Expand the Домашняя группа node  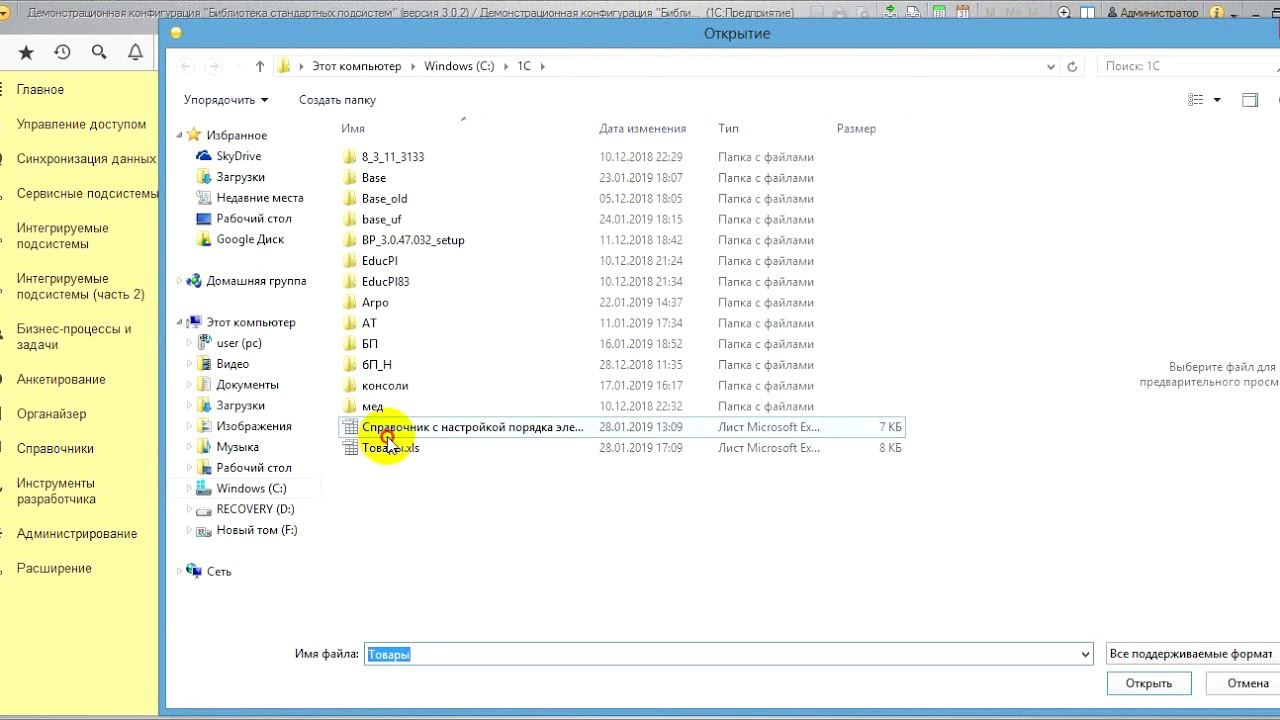180,281
